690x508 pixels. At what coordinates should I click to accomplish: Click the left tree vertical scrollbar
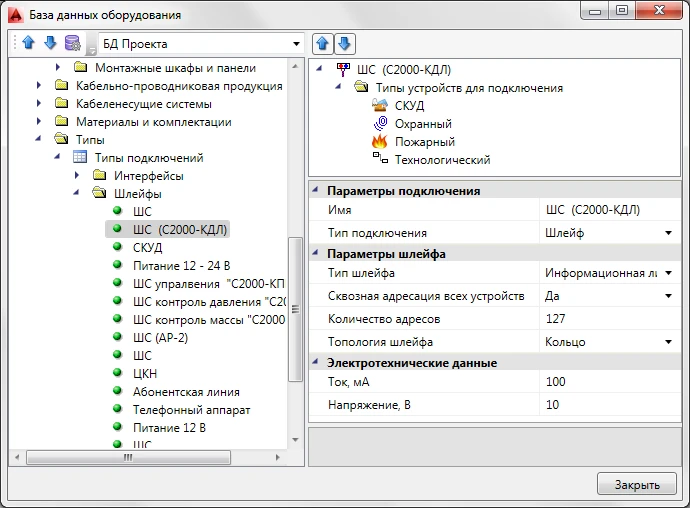click(295, 310)
